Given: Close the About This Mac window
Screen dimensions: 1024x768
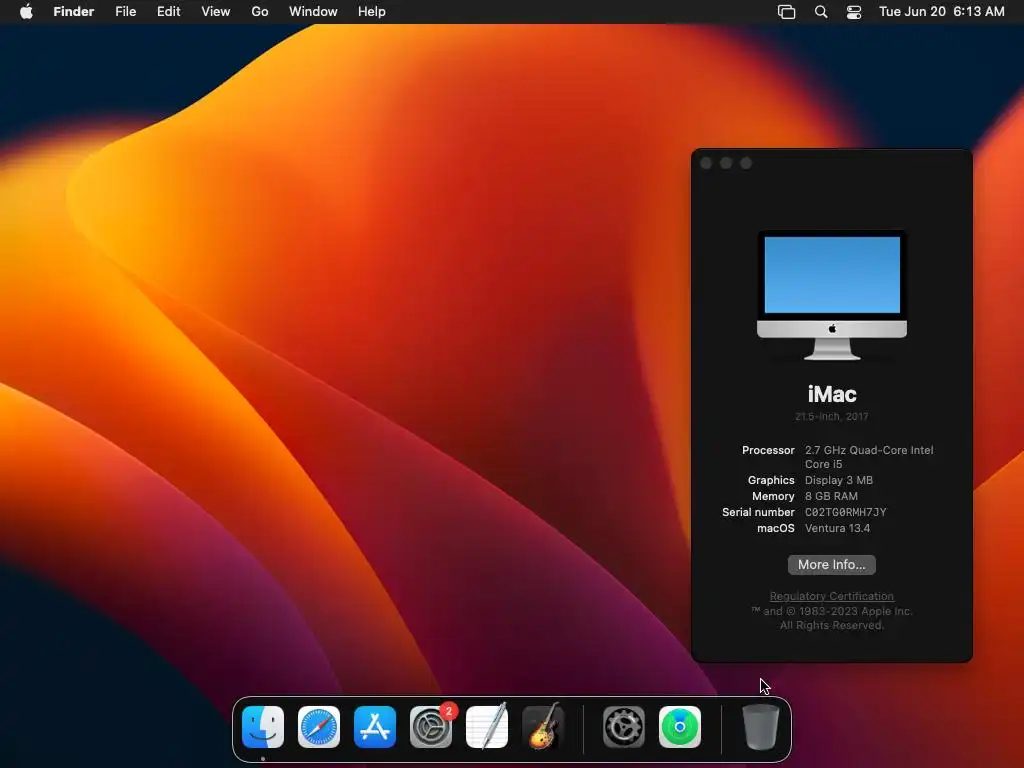Looking at the screenshot, I should [x=706, y=163].
